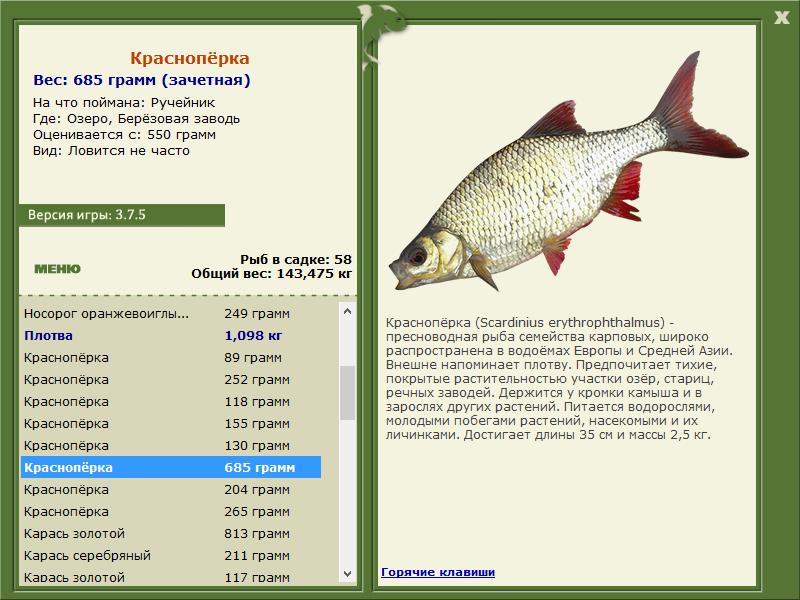Screen dimensions: 800x600
Task: Select the Носорог оранжевоиглы 249 грамм entry
Action: point(171,314)
